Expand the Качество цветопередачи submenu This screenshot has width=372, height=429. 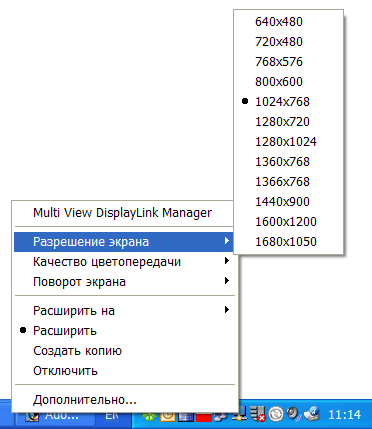[x=125, y=262]
